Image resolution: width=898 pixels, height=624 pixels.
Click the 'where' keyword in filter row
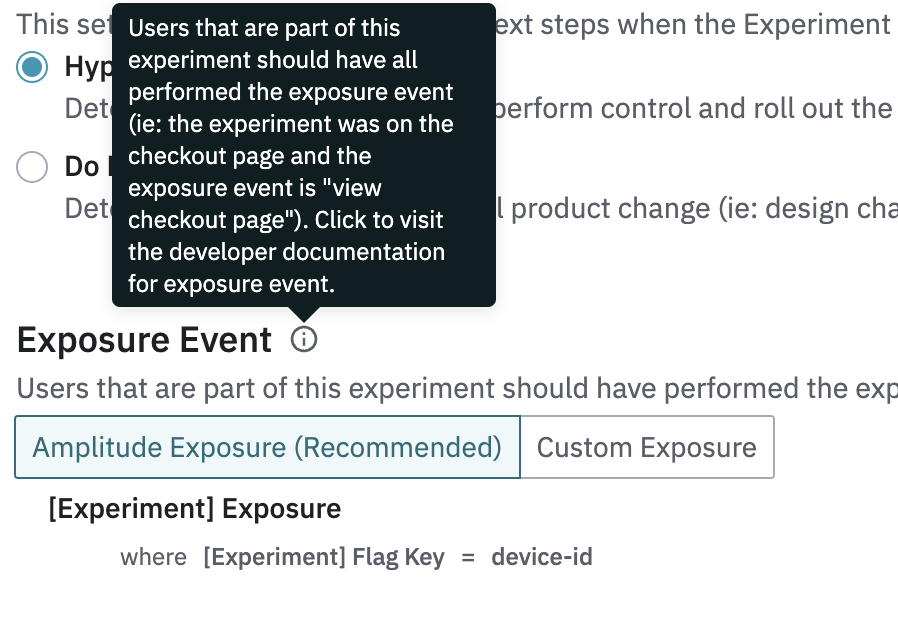point(153,557)
